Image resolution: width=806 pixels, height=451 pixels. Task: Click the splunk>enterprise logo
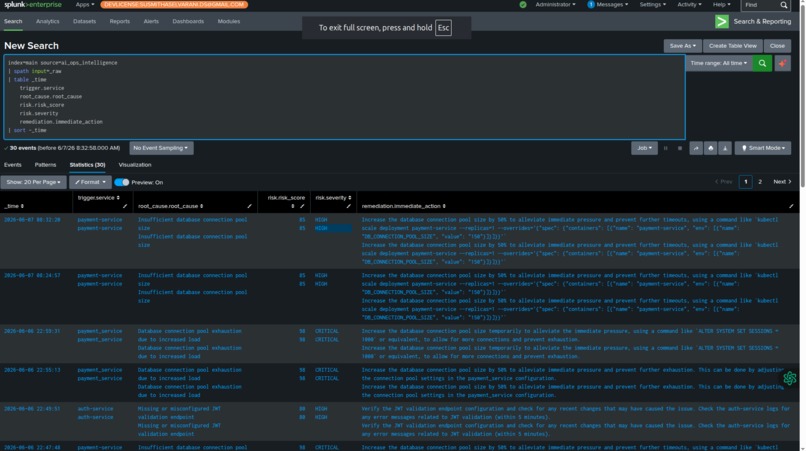click(33, 5)
